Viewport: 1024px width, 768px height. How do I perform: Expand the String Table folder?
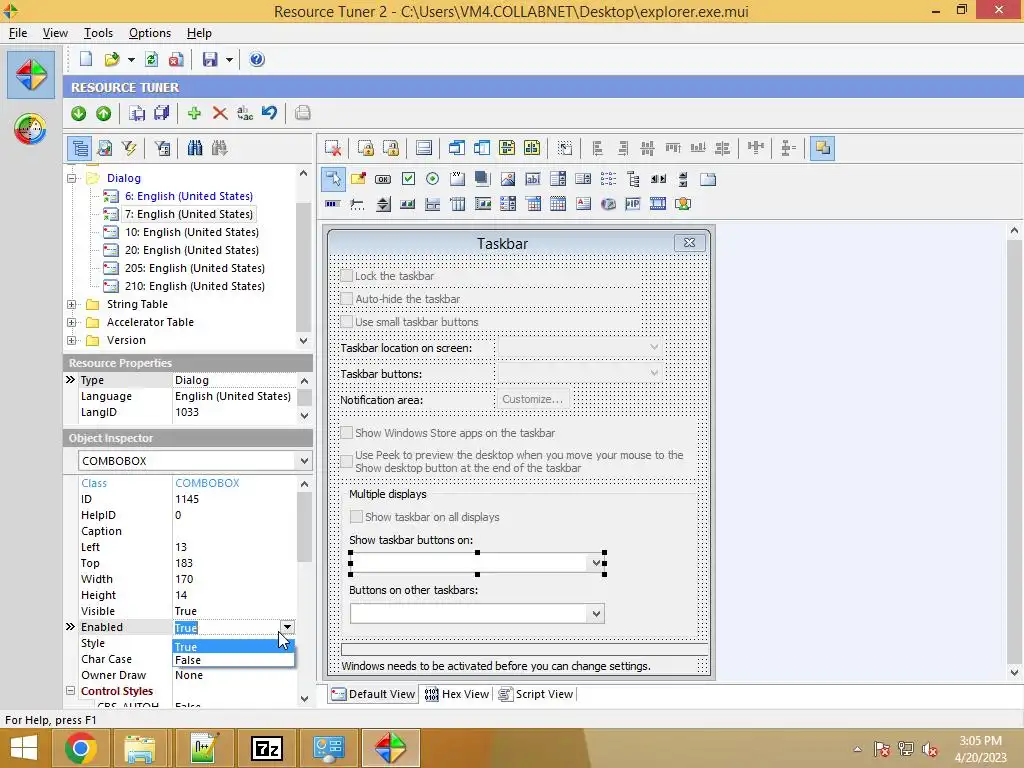(x=72, y=304)
